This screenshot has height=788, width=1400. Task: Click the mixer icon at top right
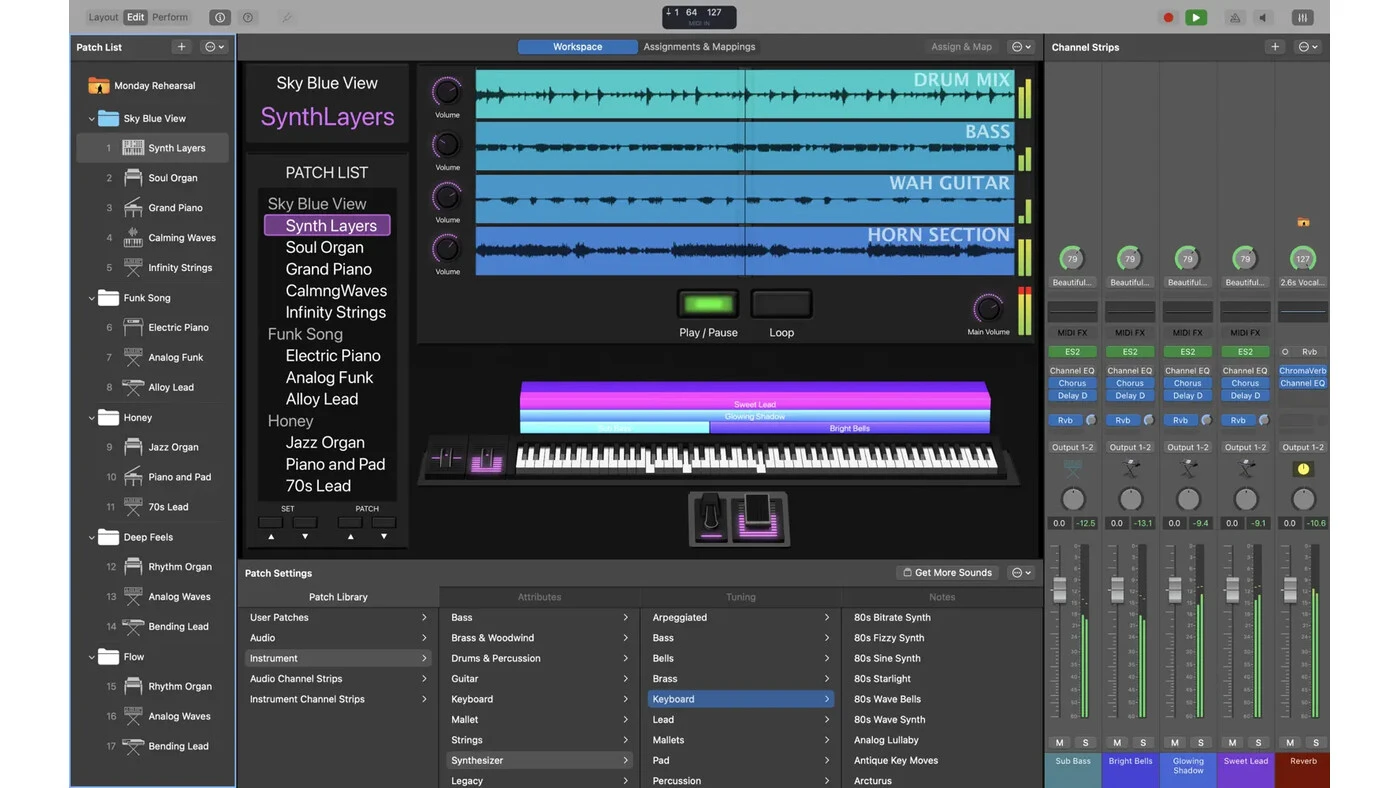[x=1302, y=17]
